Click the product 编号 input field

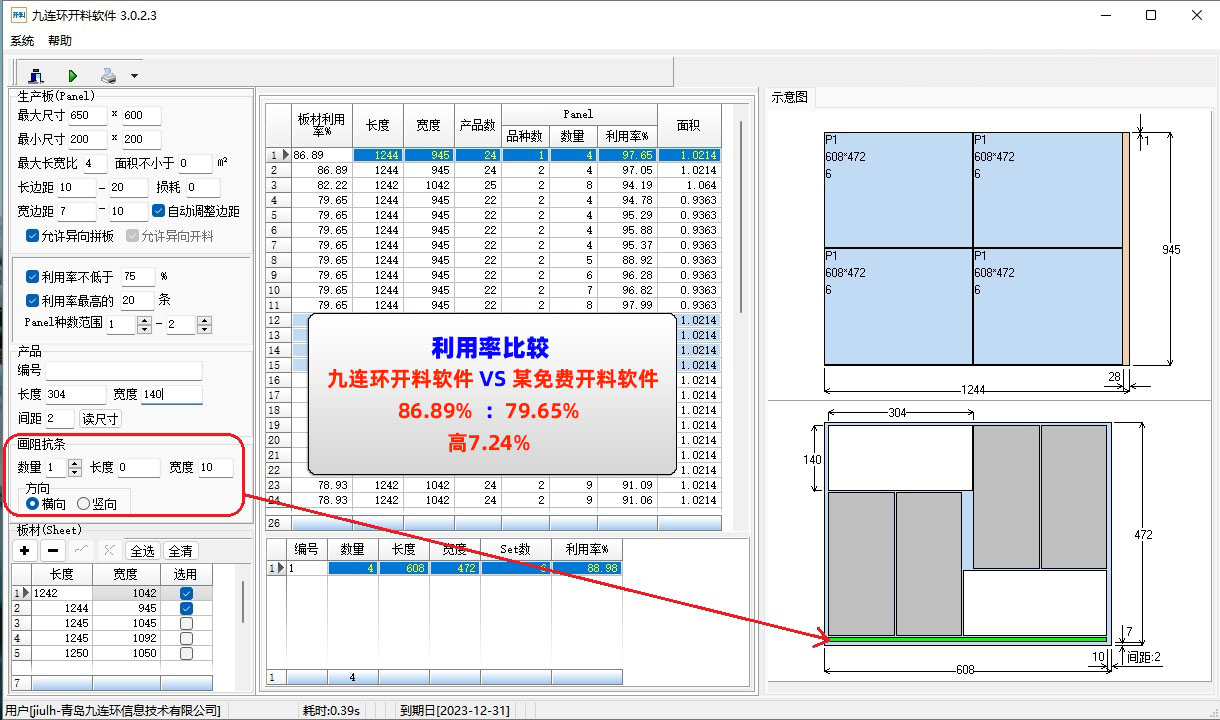(124, 370)
